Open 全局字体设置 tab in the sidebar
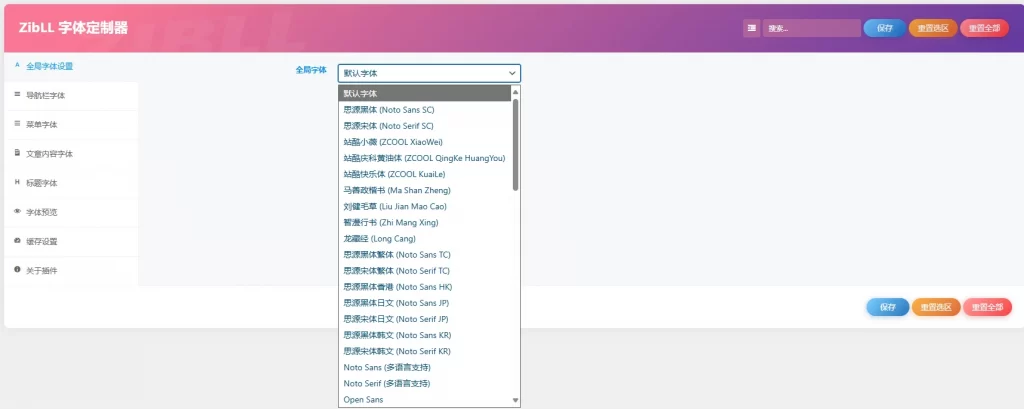Image resolution: width=1024 pixels, height=409 pixels. 49,66
